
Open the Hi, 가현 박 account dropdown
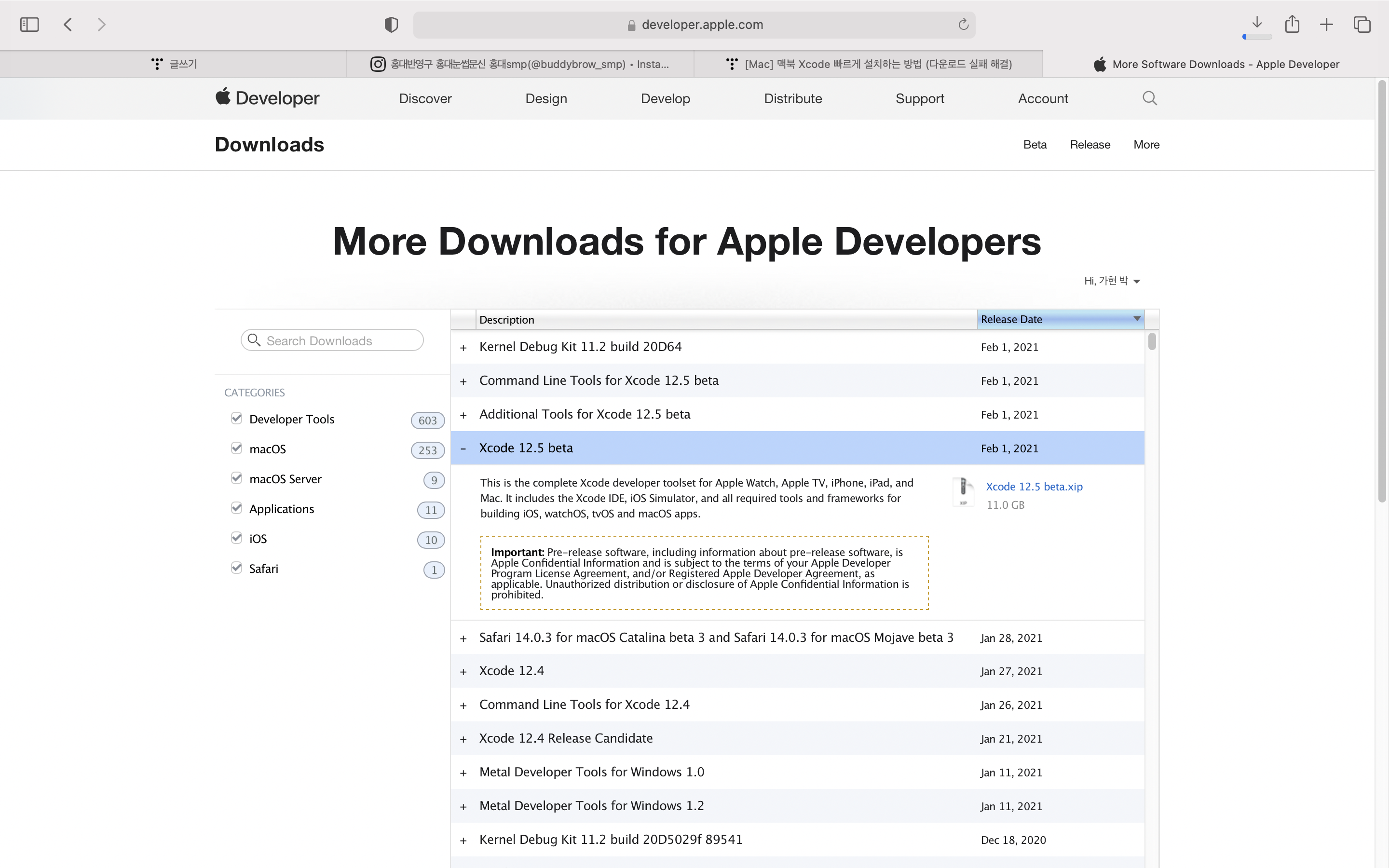click(x=1111, y=281)
